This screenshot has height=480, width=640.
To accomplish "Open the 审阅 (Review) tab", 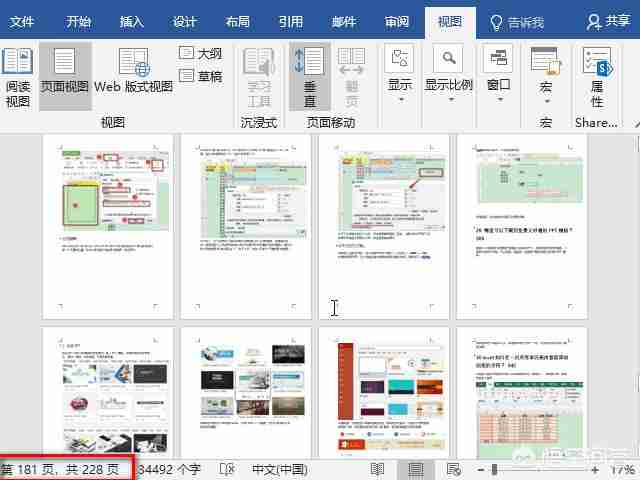I will pyautogui.click(x=397, y=21).
